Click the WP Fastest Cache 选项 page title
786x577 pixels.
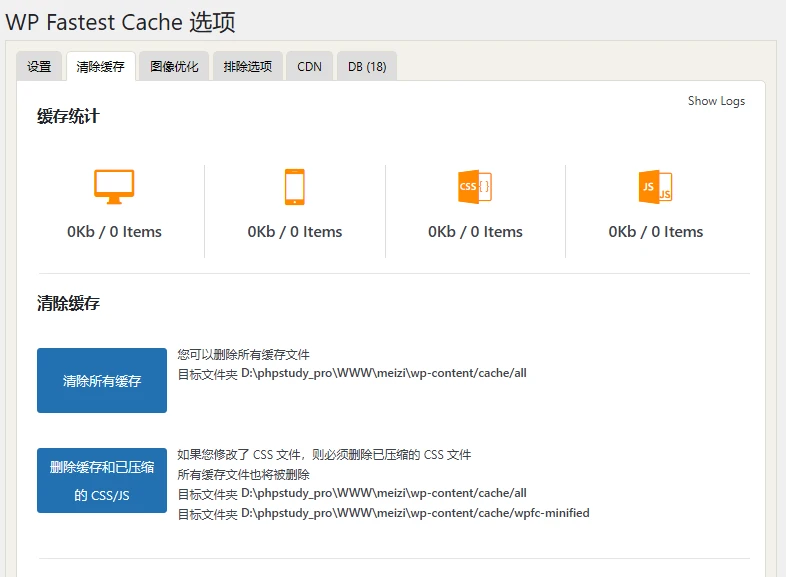(120, 22)
